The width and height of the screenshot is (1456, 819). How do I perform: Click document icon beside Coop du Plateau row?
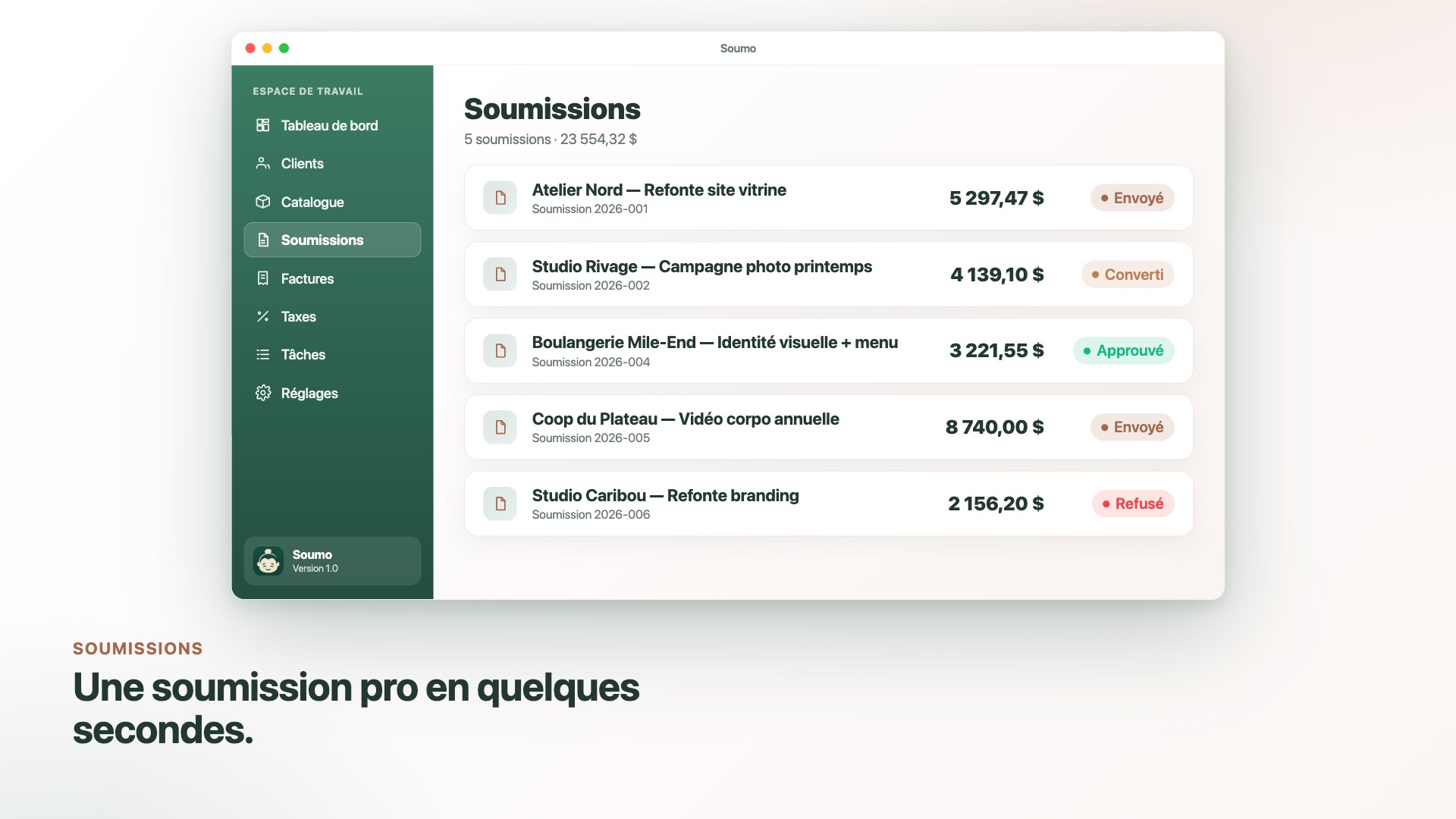[500, 427]
